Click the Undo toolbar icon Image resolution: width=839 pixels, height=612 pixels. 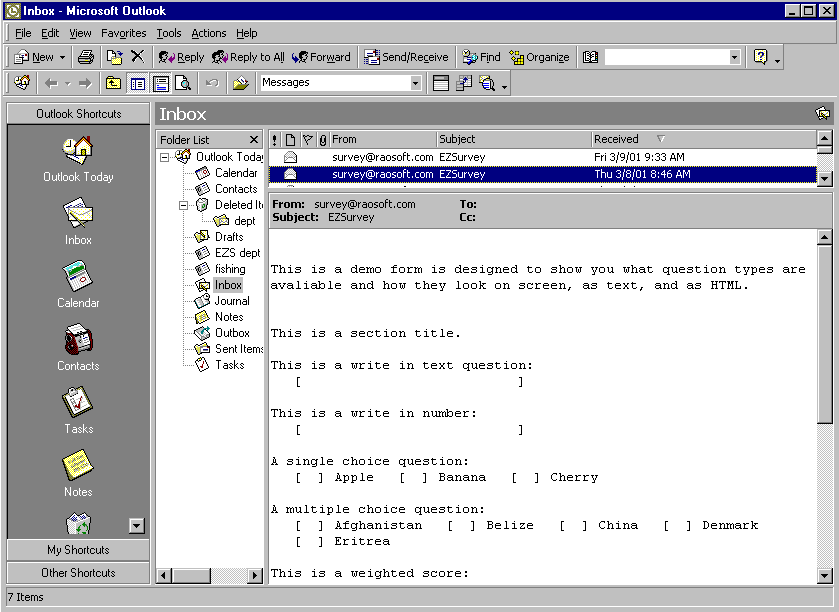(x=212, y=83)
